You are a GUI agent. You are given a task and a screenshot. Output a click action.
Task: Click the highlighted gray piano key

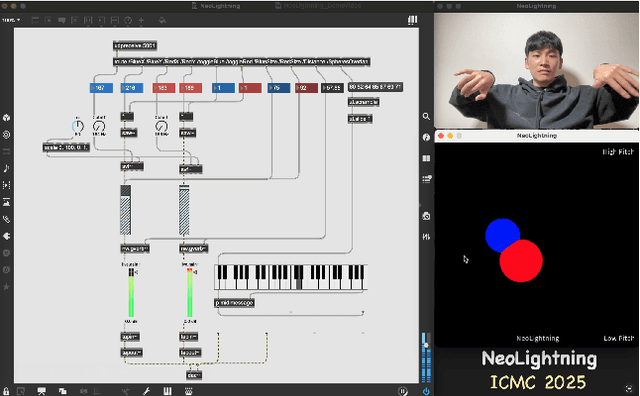(x=300, y=278)
